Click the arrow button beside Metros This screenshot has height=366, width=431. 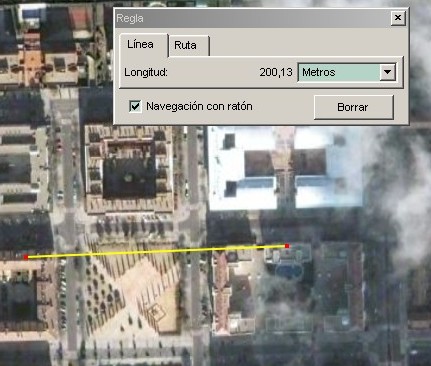pyautogui.click(x=387, y=72)
